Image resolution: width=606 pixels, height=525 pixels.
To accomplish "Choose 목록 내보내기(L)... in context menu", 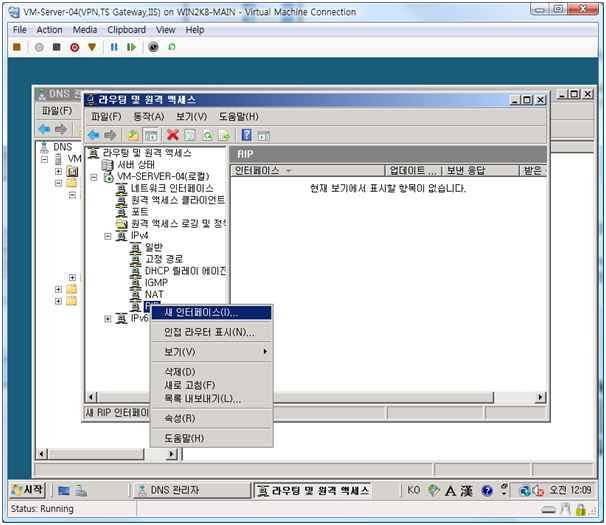I will tap(211, 399).
